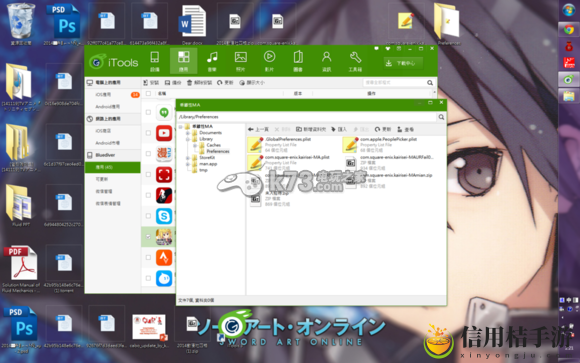Screen dimensions: 580x363
Task: Click the Windows Start orb
Action: click(x=569, y=10)
